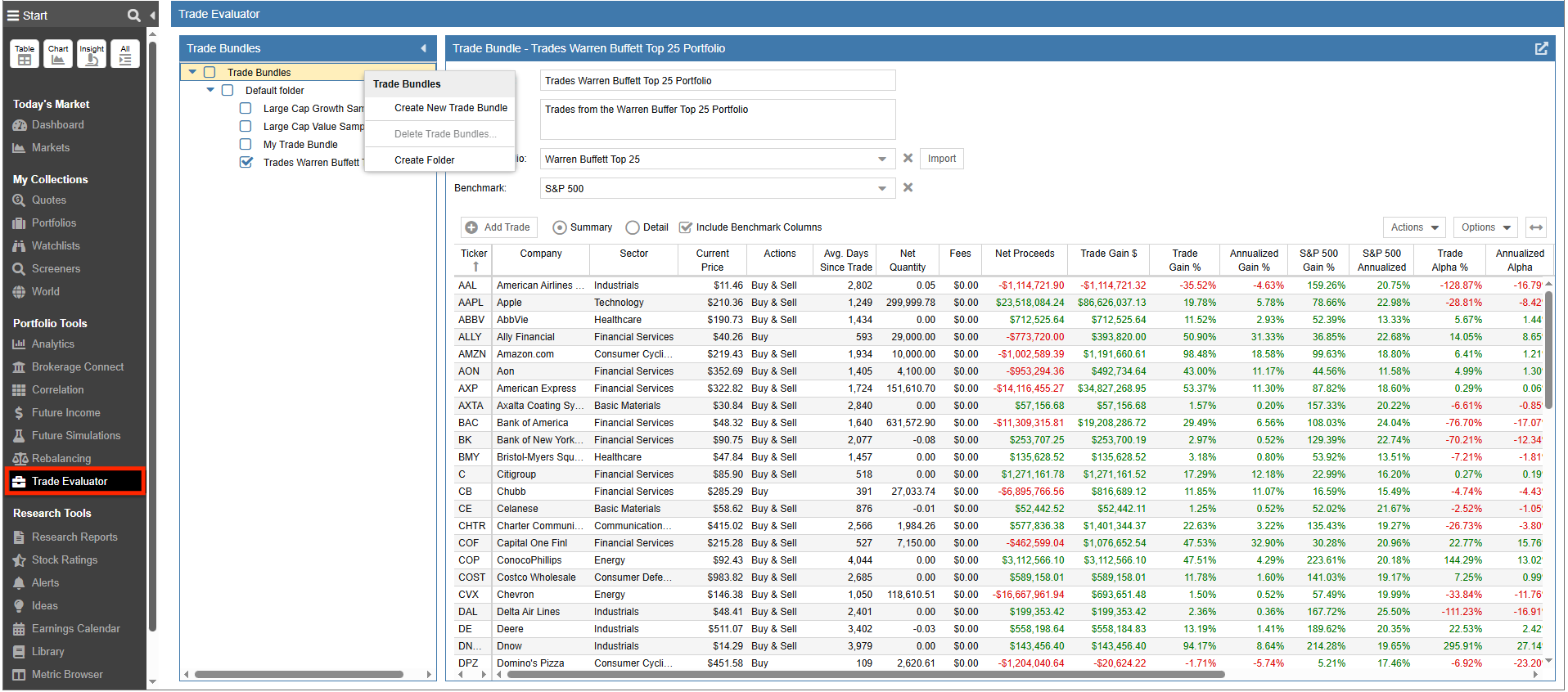1568x692 pixels.
Task: Click the Import button
Action: 942,159
